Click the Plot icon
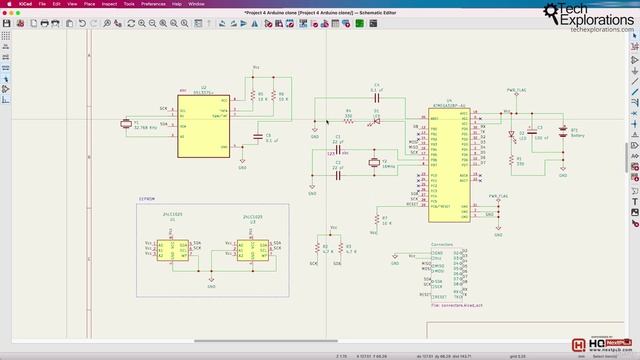The width and height of the screenshot is (640, 360). pyautogui.click(x=55, y=23)
